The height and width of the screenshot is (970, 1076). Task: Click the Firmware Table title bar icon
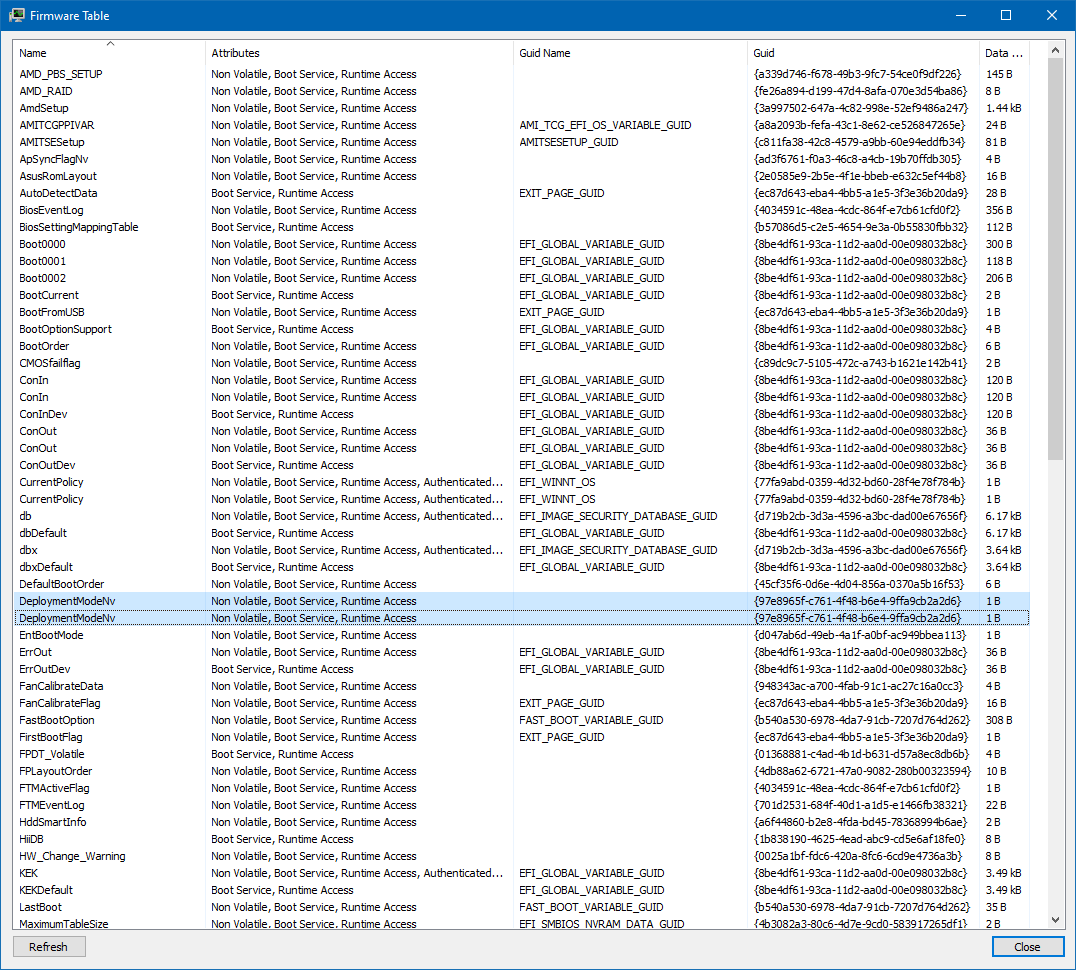click(x=16, y=15)
